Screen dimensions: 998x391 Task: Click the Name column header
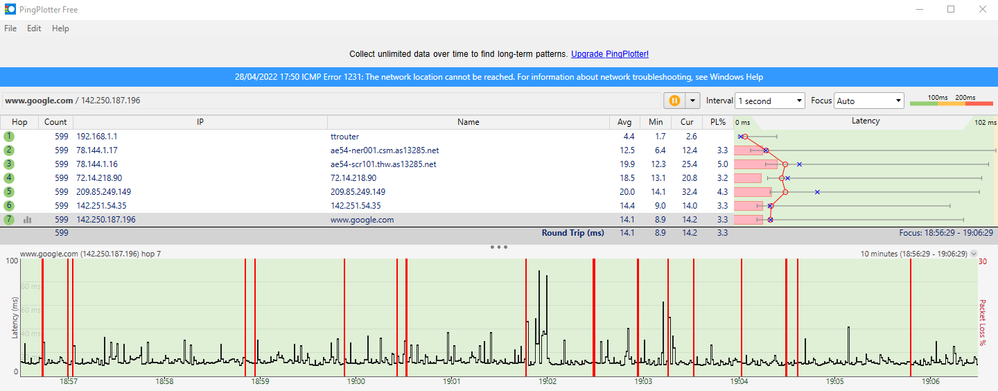(x=468, y=122)
